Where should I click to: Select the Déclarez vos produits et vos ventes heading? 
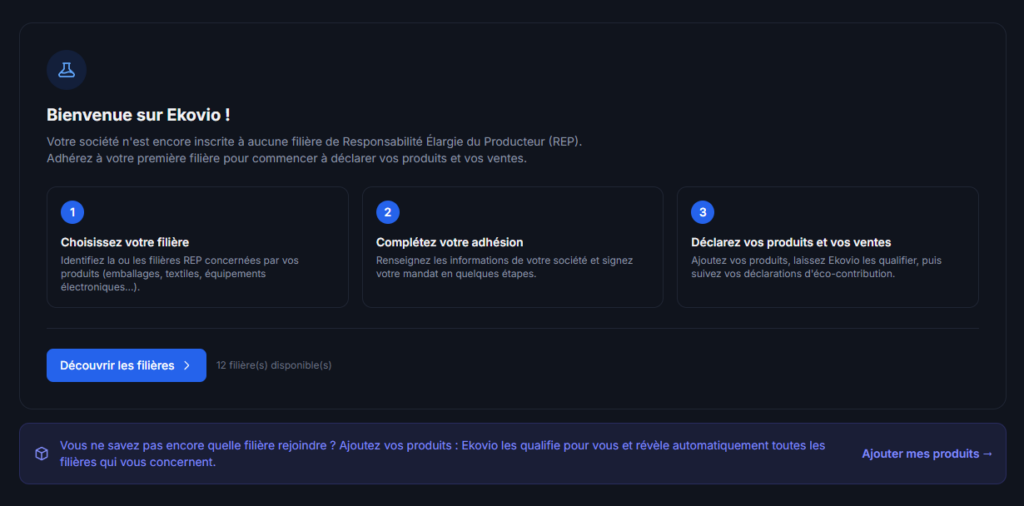tap(791, 242)
